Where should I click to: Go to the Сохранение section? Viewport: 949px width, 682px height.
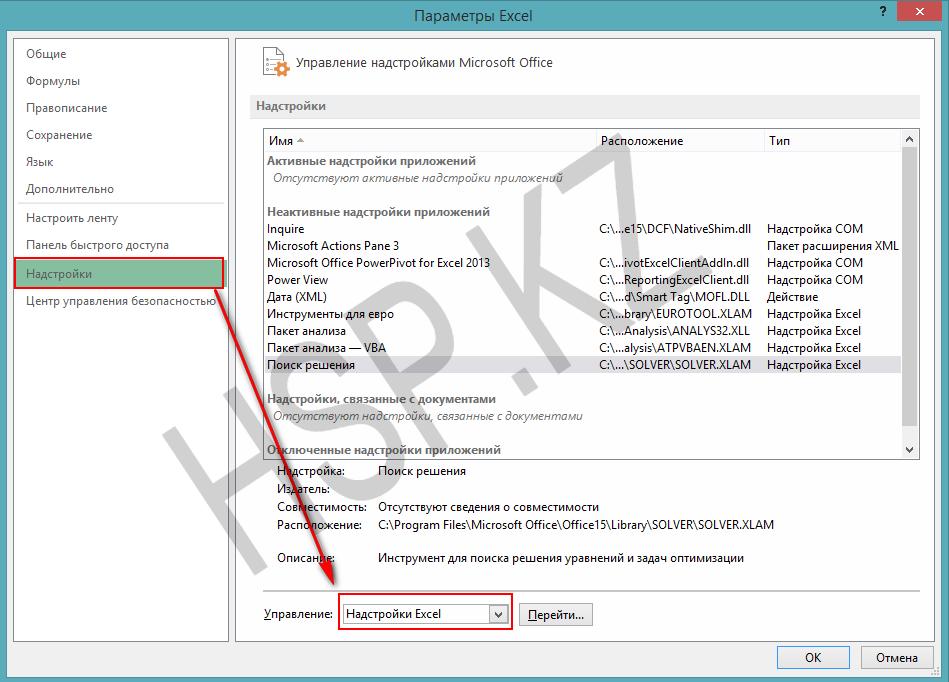pyautogui.click(x=59, y=135)
